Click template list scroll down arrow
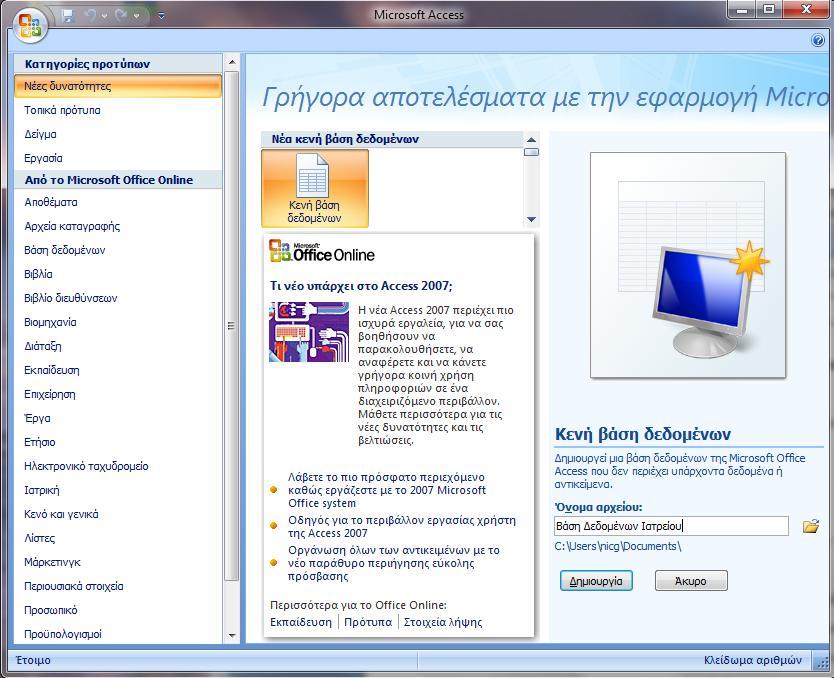 pyautogui.click(x=531, y=219)
